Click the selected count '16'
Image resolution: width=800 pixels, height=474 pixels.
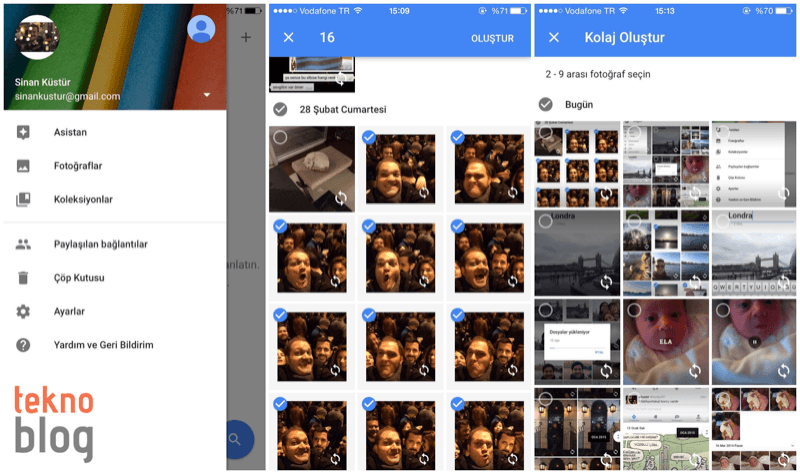coord(327,37)
